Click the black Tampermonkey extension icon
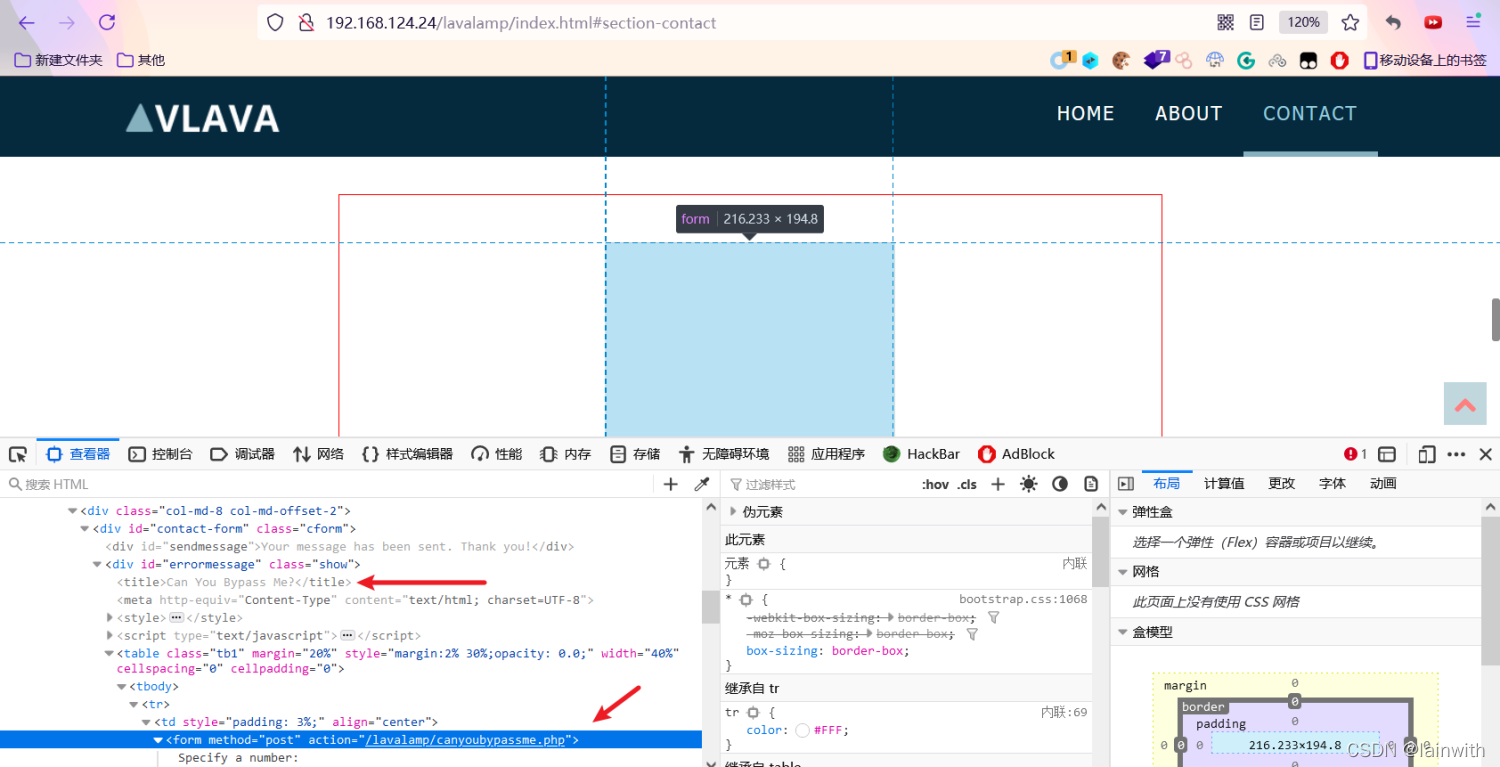 (1308, 60)
